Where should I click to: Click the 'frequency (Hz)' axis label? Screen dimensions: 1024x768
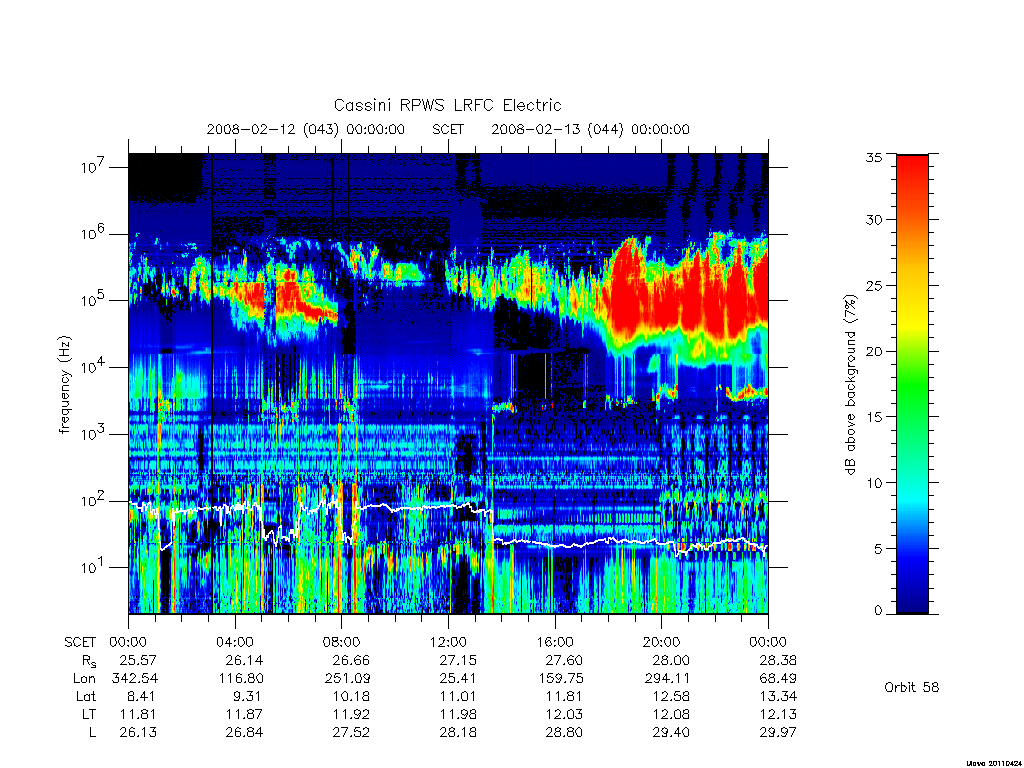[64, 384]
